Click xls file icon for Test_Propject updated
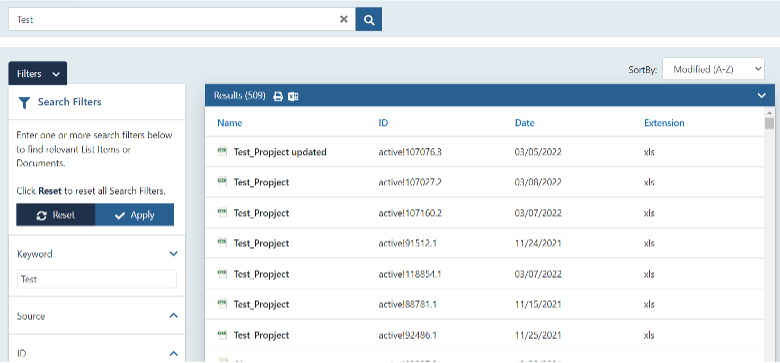This screenshot has height=363, width=780. [x=222, y=151]
